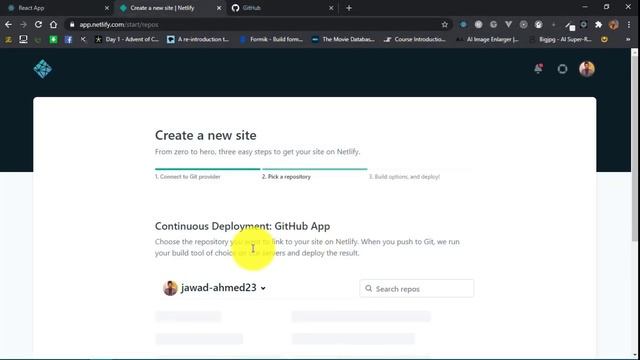
Task: Select step 2. Pick a repository
Action: coord(286,177)
